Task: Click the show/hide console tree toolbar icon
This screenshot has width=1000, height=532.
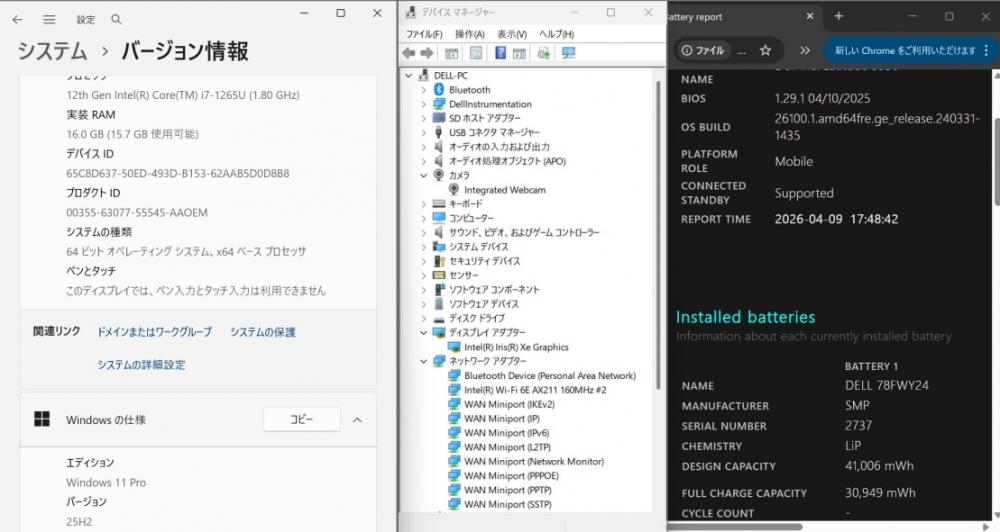Action: click(x=452, y=53)
